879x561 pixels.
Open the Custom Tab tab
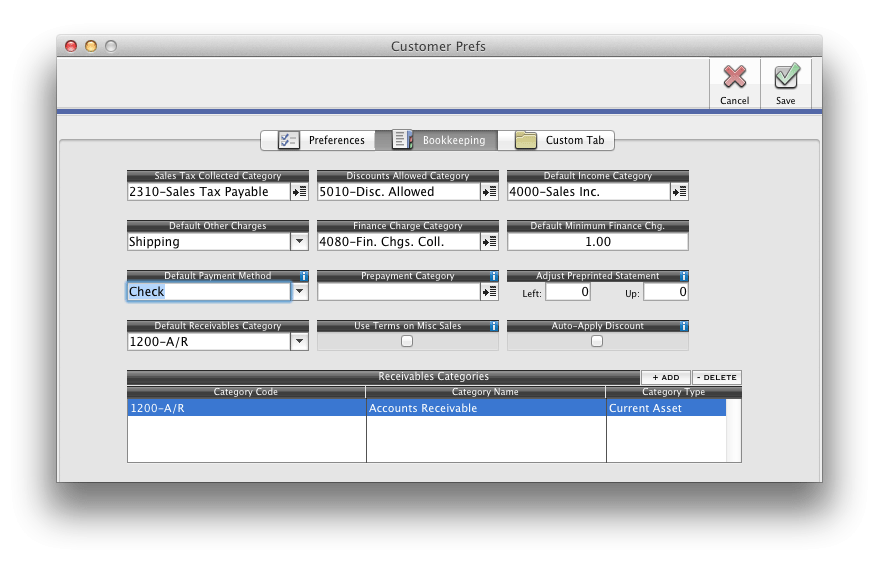click(557, 140)
